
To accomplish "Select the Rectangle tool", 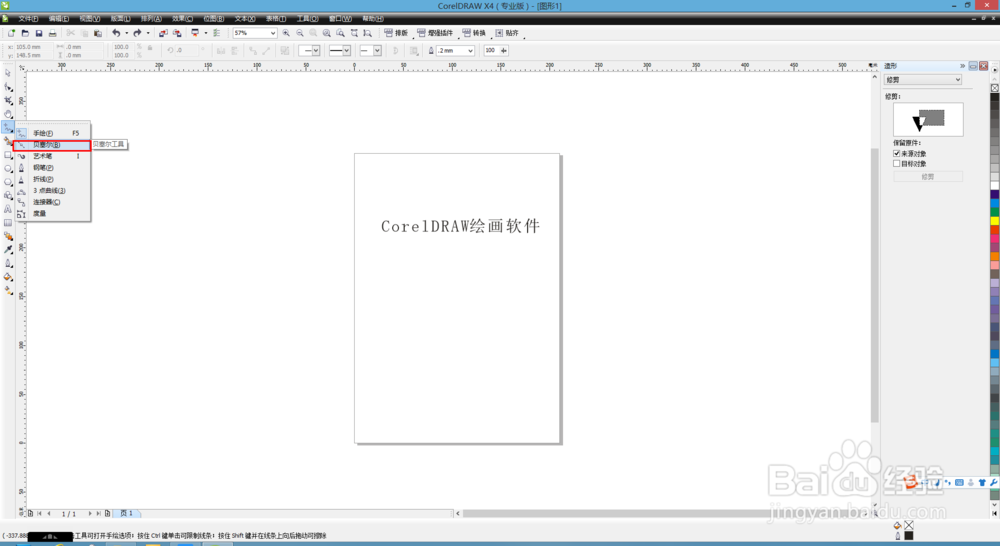I will (x=8, y=155).
